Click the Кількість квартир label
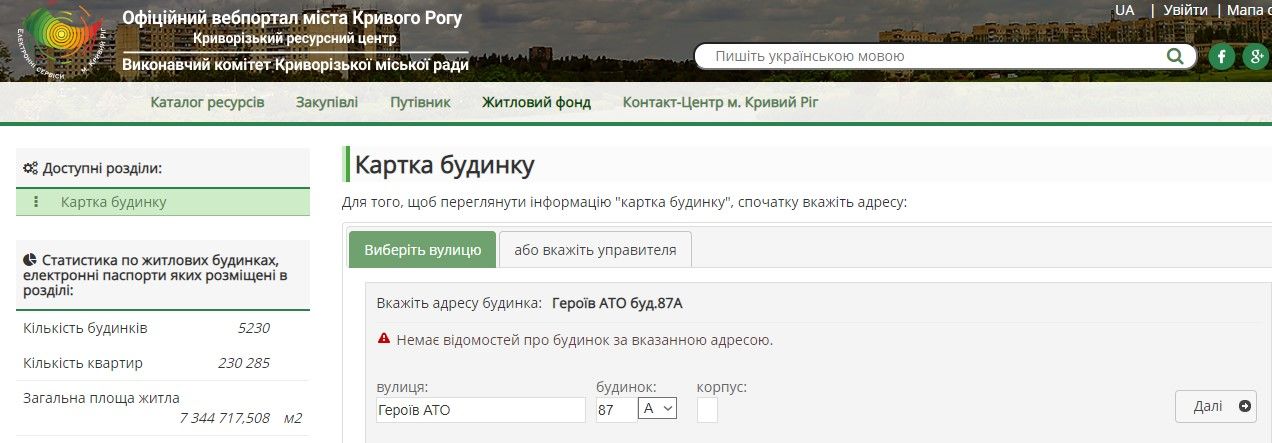Screen dimensions: 1272x443 tap(83, 362)
